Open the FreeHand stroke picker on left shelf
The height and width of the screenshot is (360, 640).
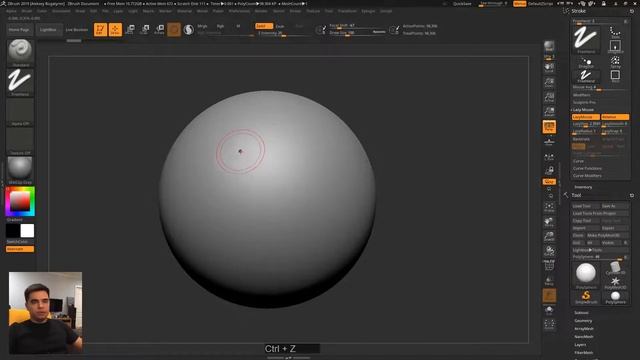[20, 82]
